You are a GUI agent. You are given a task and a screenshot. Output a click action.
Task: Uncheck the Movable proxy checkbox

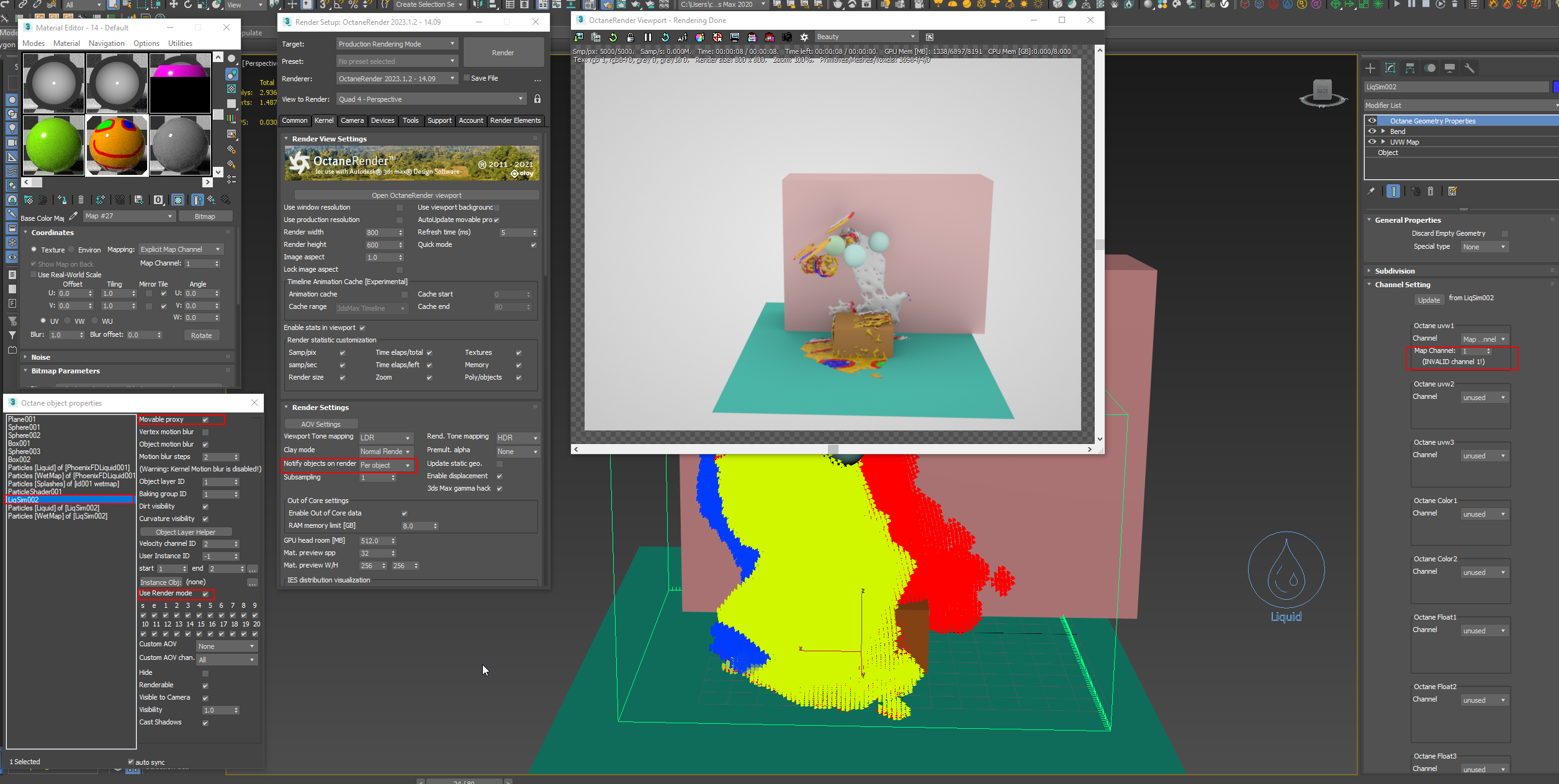tap(205, 420)
